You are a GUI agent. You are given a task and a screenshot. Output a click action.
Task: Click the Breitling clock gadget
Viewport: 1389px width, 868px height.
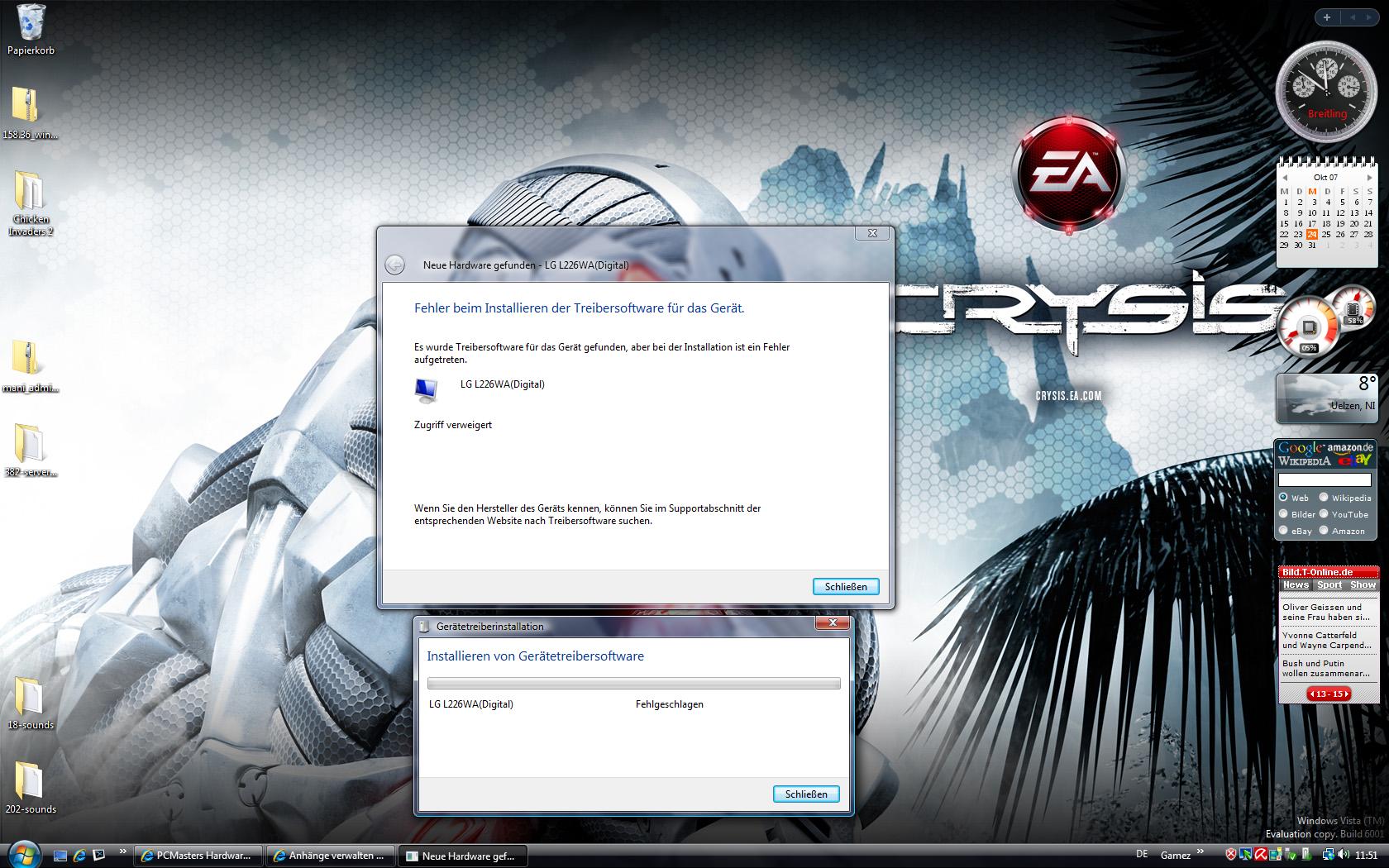[1326, 91]
